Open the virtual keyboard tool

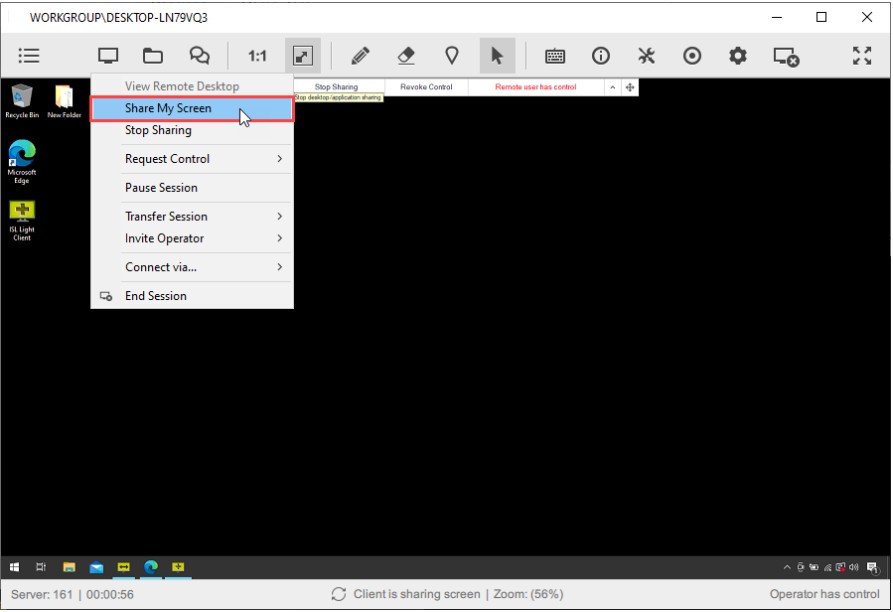click(555, 55)
